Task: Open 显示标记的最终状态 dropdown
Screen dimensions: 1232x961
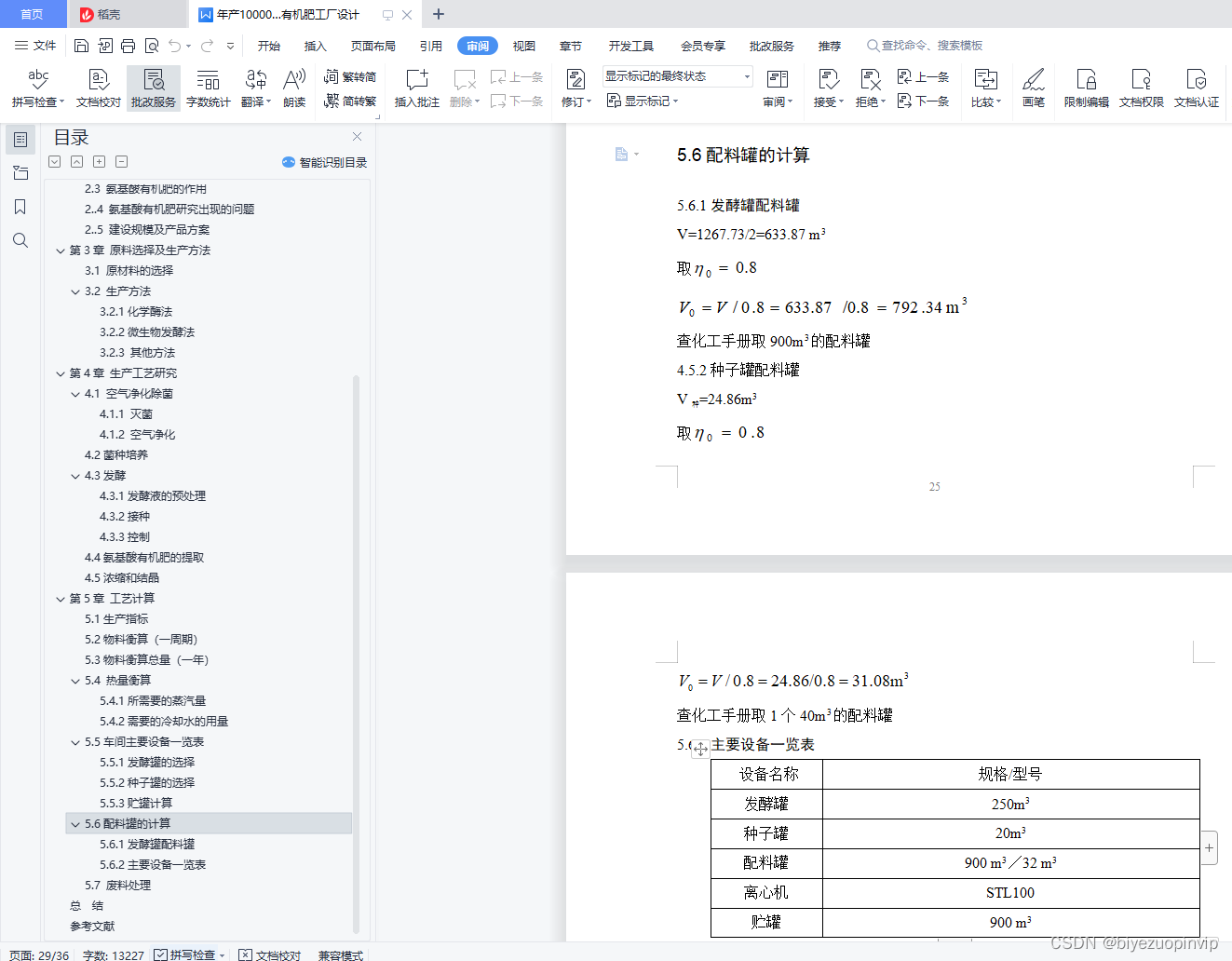Action: coord(677,76)
